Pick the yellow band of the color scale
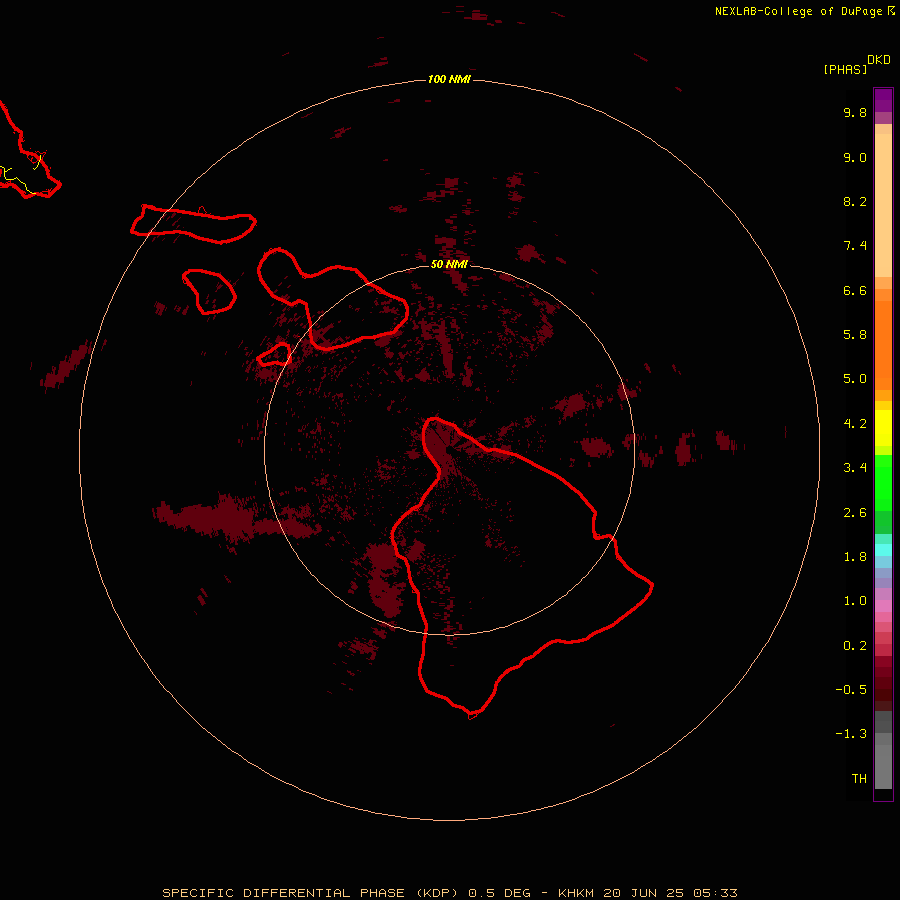Image resolution: width=900 pixels, height=900 pixels. 883,428
